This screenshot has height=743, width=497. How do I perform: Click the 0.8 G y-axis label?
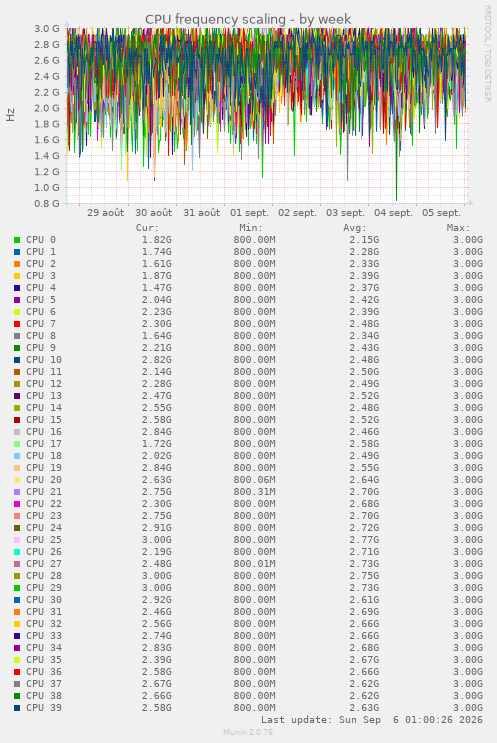(46, 203)
